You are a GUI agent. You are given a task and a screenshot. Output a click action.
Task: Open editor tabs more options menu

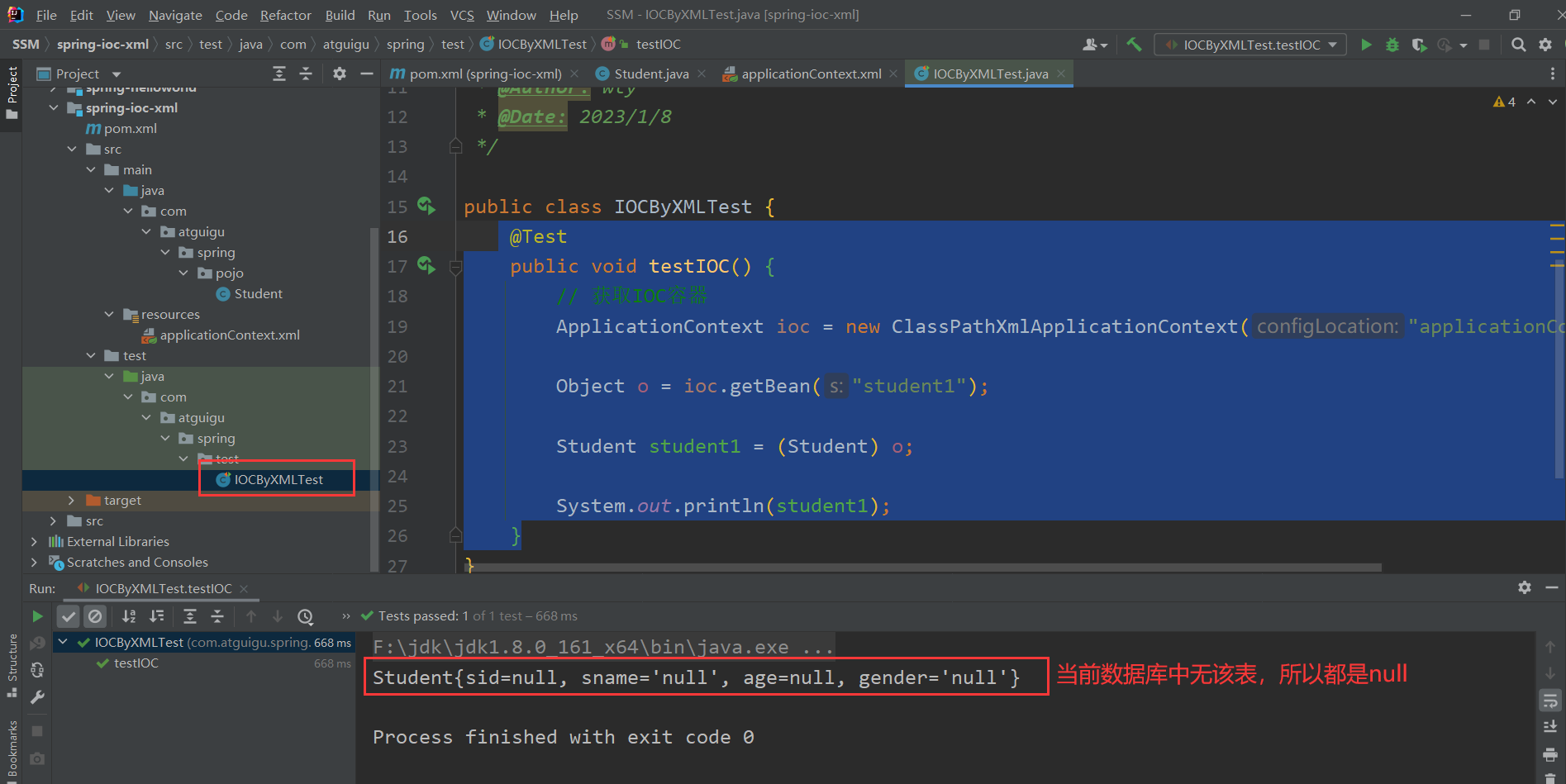[1553, 74]
